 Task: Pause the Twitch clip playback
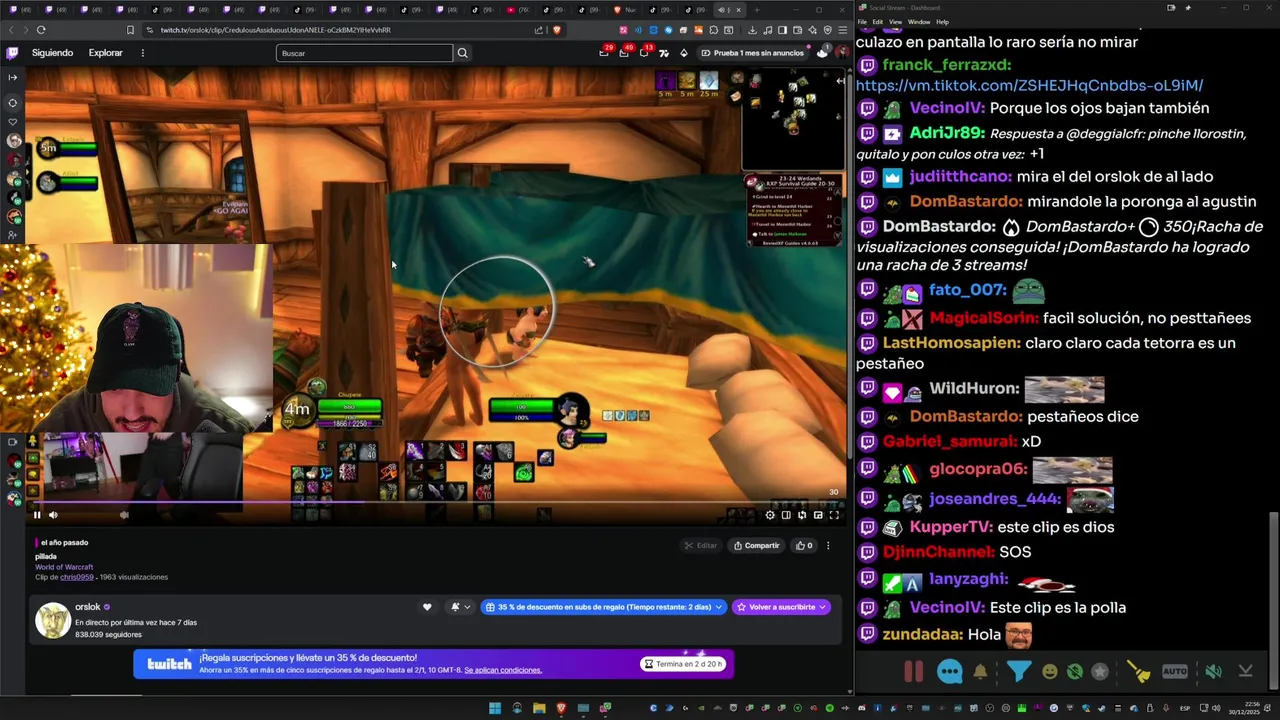point(37,515)
